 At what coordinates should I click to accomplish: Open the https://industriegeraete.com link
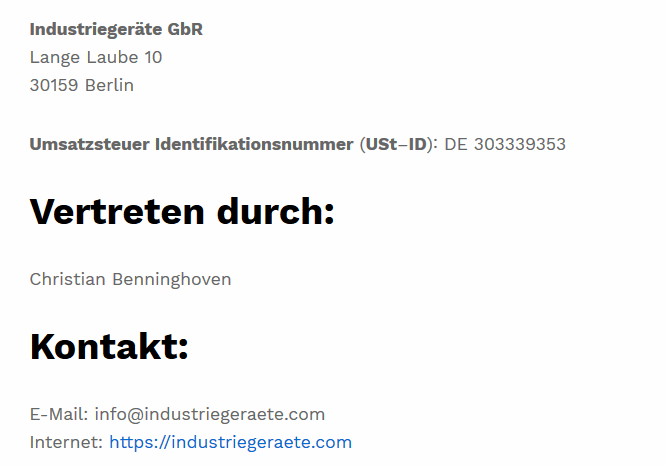pos(231,442)
